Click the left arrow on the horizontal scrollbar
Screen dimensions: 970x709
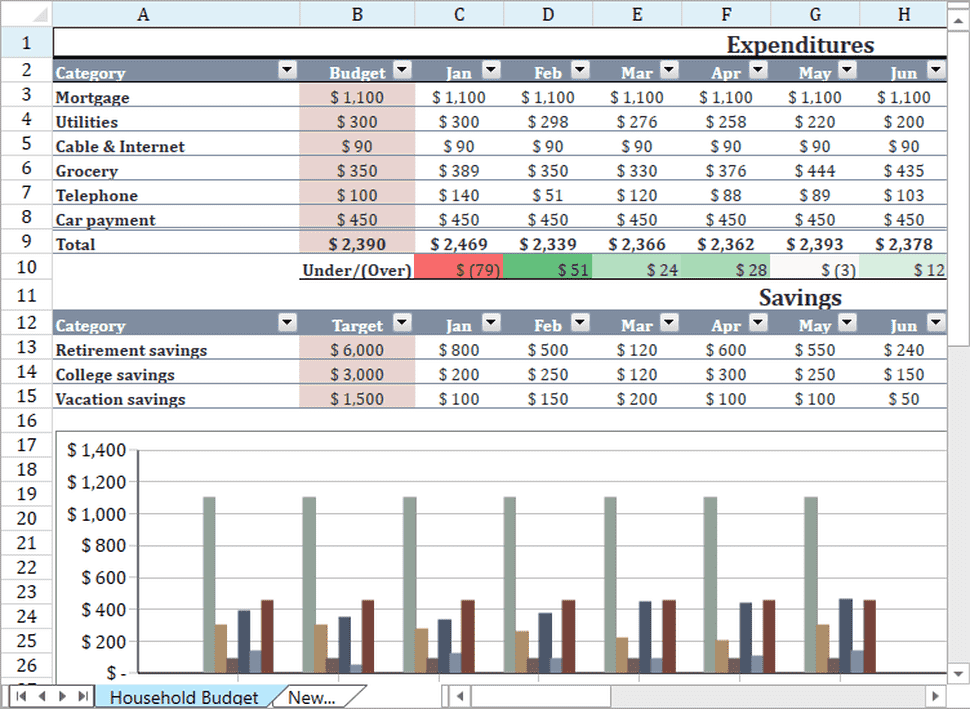[x=458, y=695]
